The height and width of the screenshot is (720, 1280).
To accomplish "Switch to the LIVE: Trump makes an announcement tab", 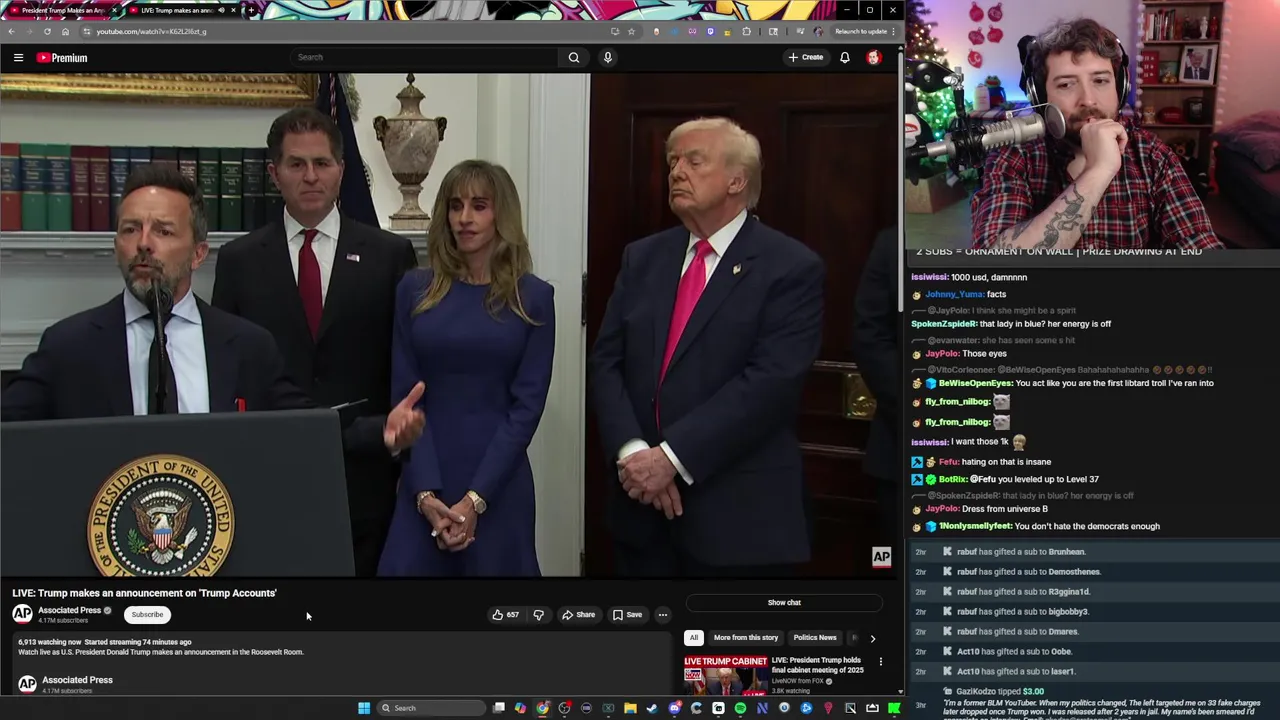I will 183,10.
